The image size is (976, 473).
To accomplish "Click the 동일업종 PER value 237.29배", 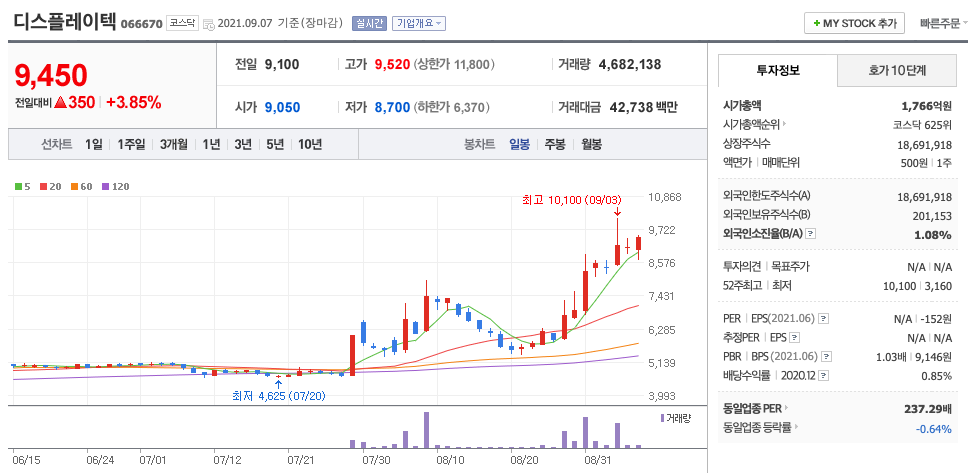I will pyautogui.click(x=927, y=410).
